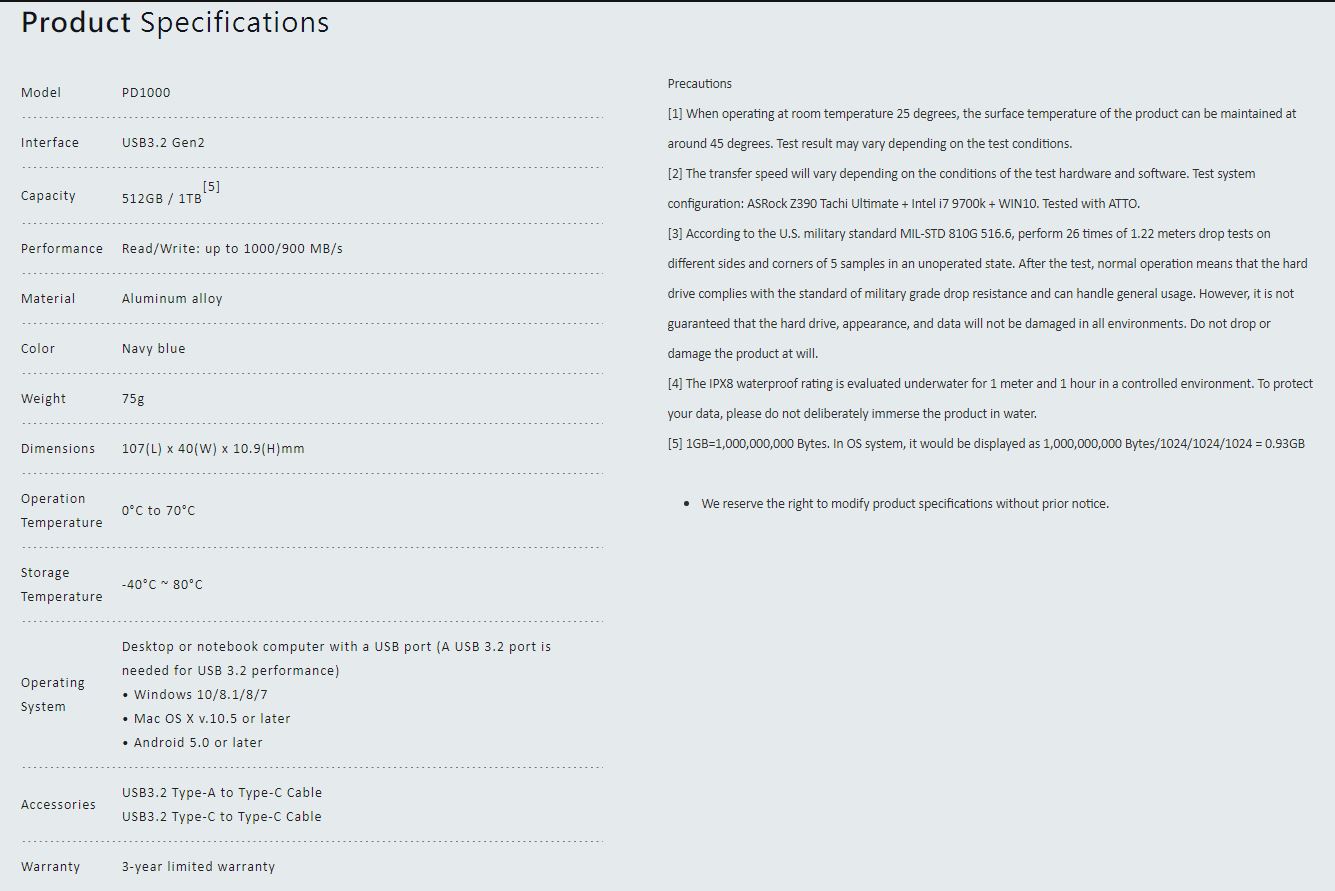Click the 107(L) x 40(W) x 10.9(H)mm dimensions

point(213,449)
